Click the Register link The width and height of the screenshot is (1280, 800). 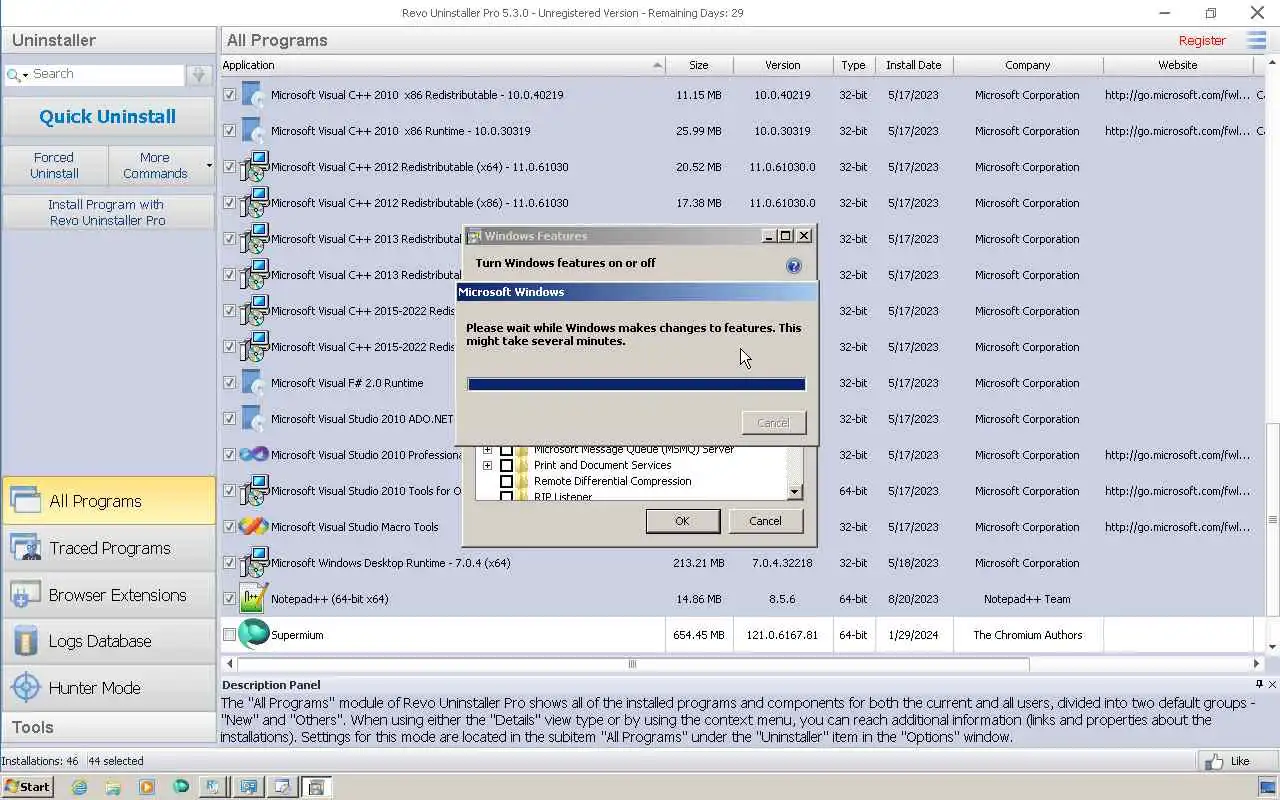tap(1202, 41)
